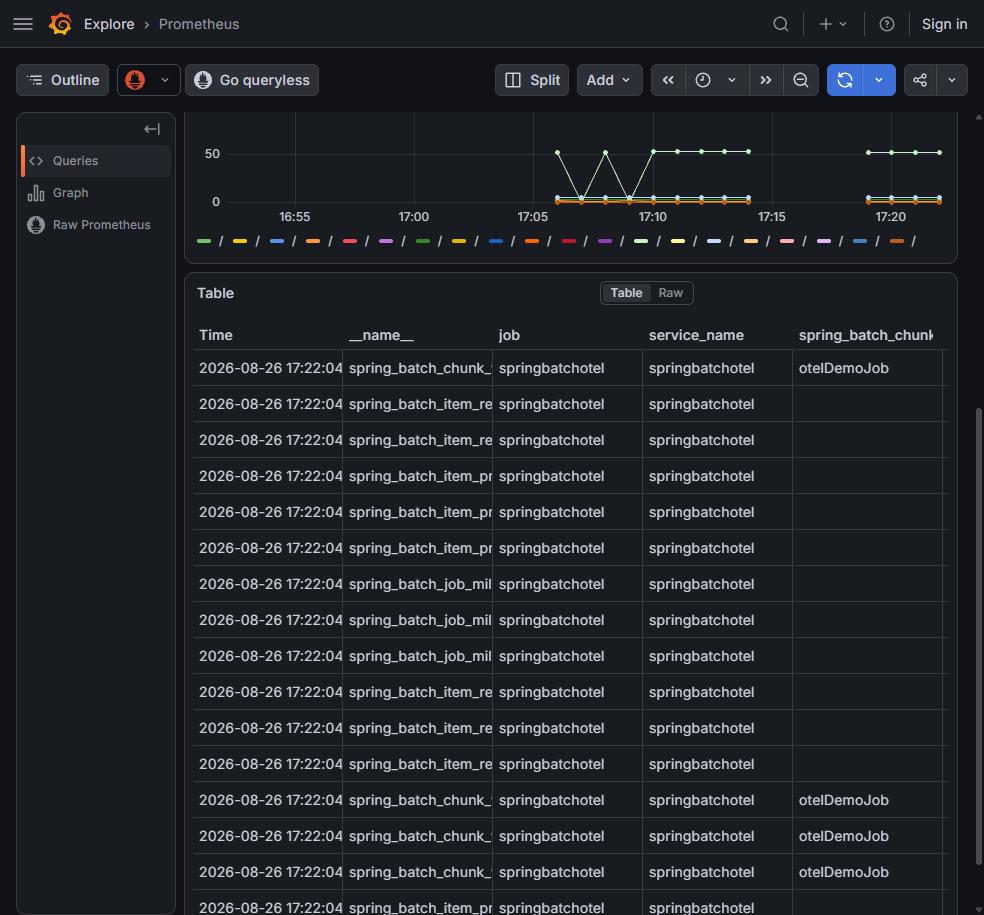Click the service_name column header
The image size is (984, 915).
[696, 335]
